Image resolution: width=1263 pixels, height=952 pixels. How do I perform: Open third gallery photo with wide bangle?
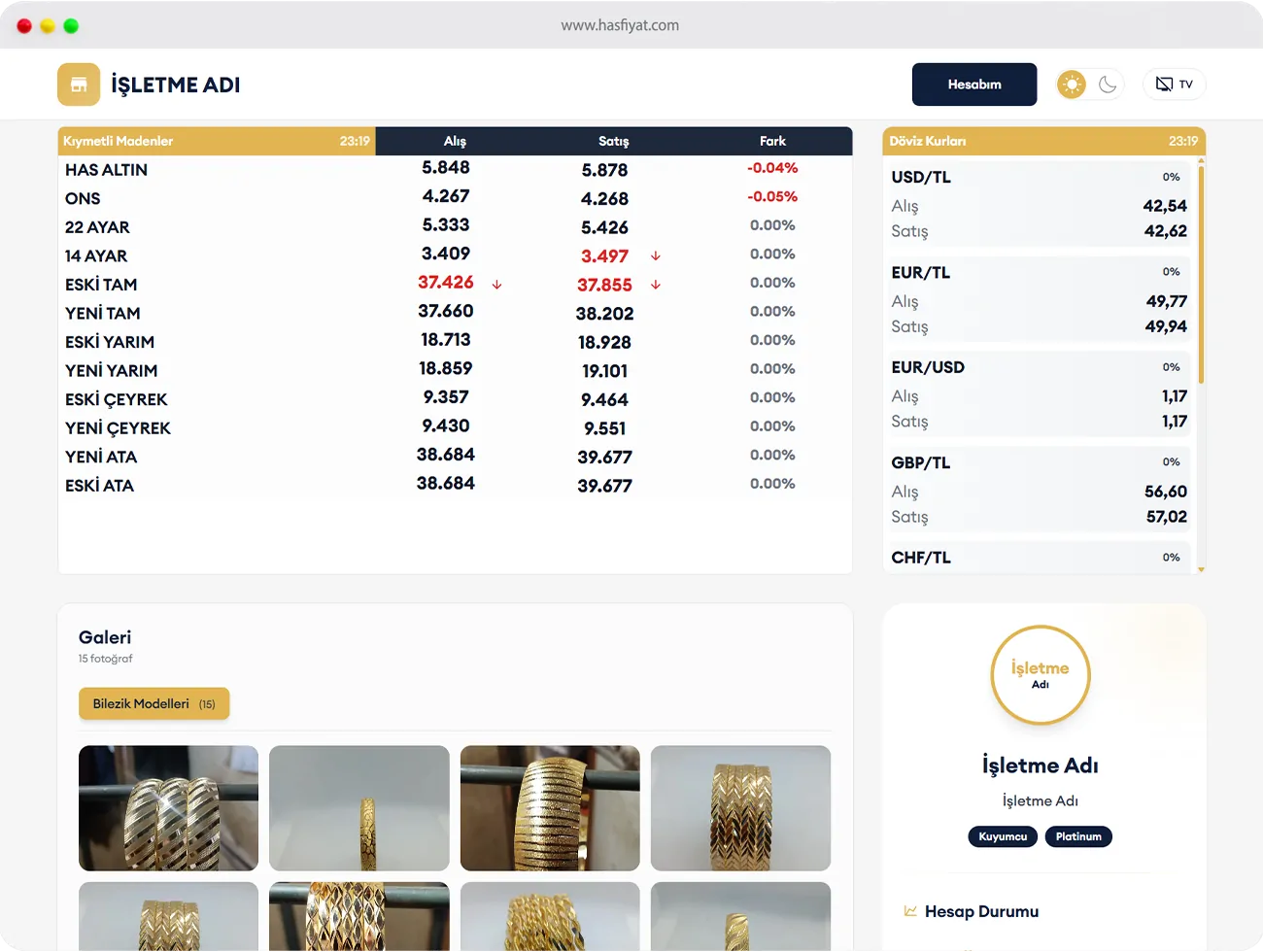point(550,808)
